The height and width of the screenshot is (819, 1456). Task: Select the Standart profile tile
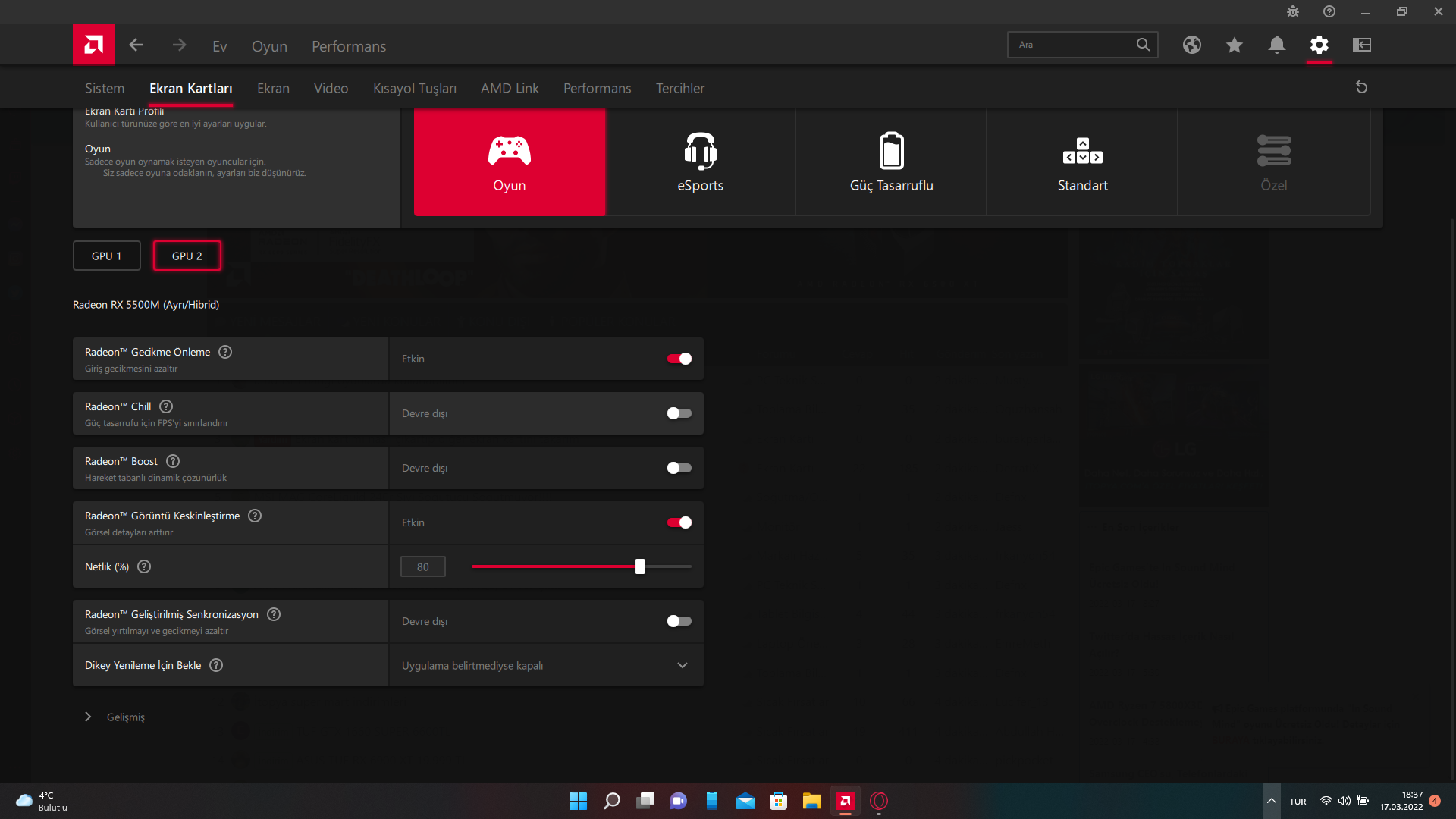tap(1083, 162)
